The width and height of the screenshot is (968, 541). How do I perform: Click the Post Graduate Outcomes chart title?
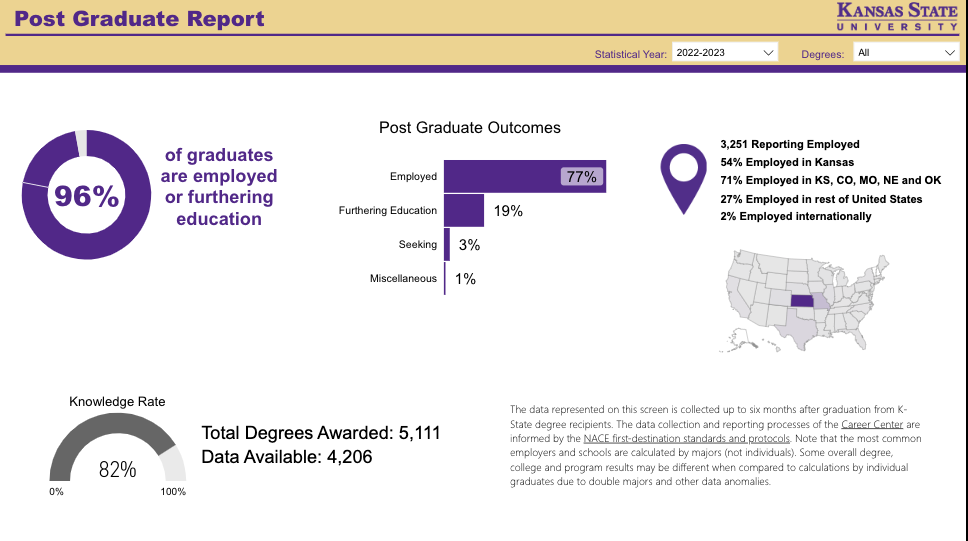(x=469, y=128)
